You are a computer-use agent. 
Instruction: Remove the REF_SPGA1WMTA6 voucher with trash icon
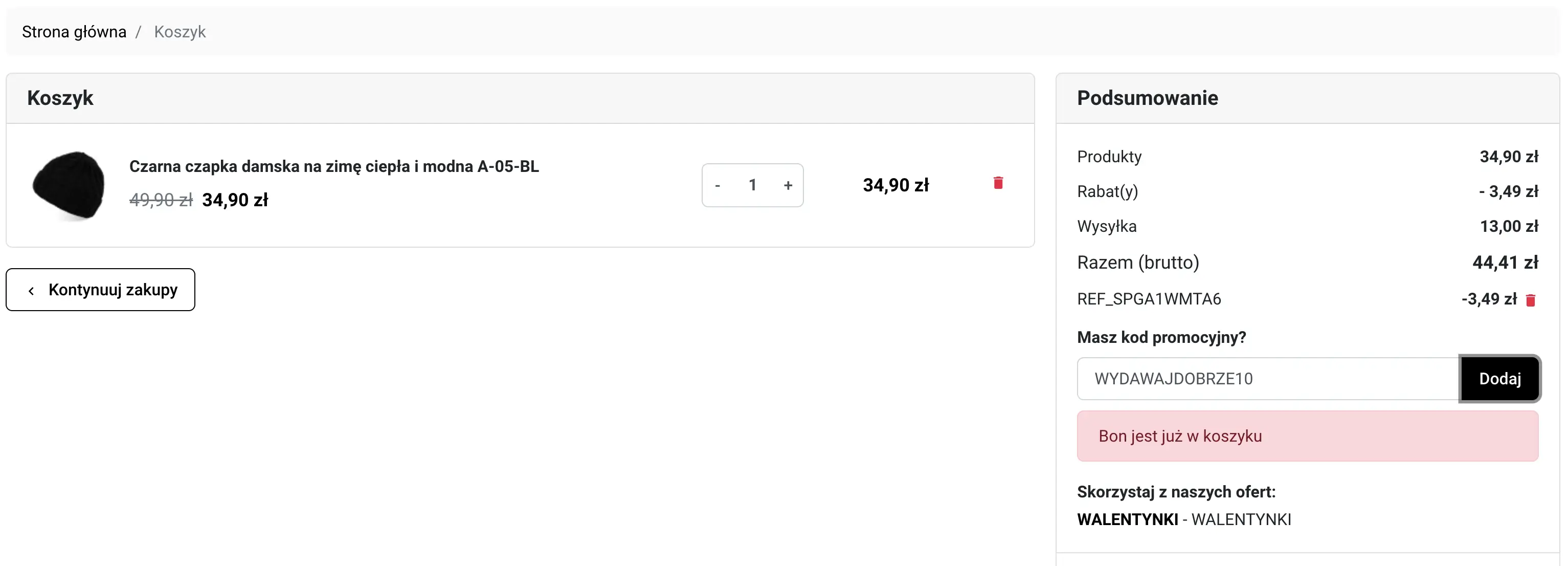point(1530,300)
